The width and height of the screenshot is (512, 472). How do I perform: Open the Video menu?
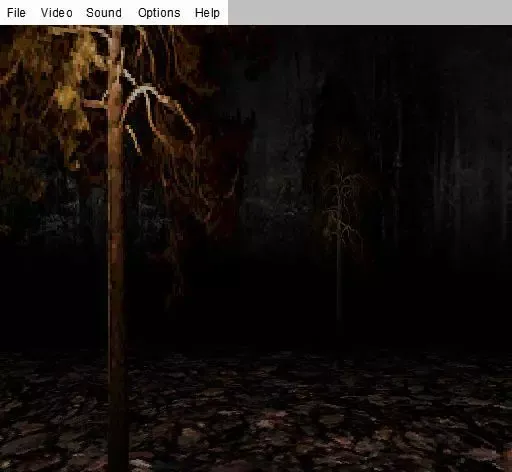pos(56,13)
